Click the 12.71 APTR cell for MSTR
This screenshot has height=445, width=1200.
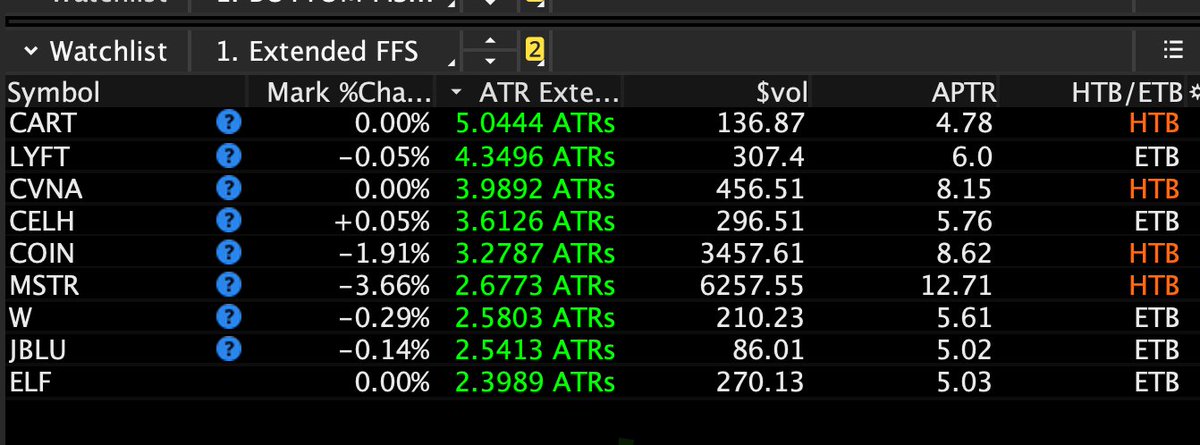point(957,285)
